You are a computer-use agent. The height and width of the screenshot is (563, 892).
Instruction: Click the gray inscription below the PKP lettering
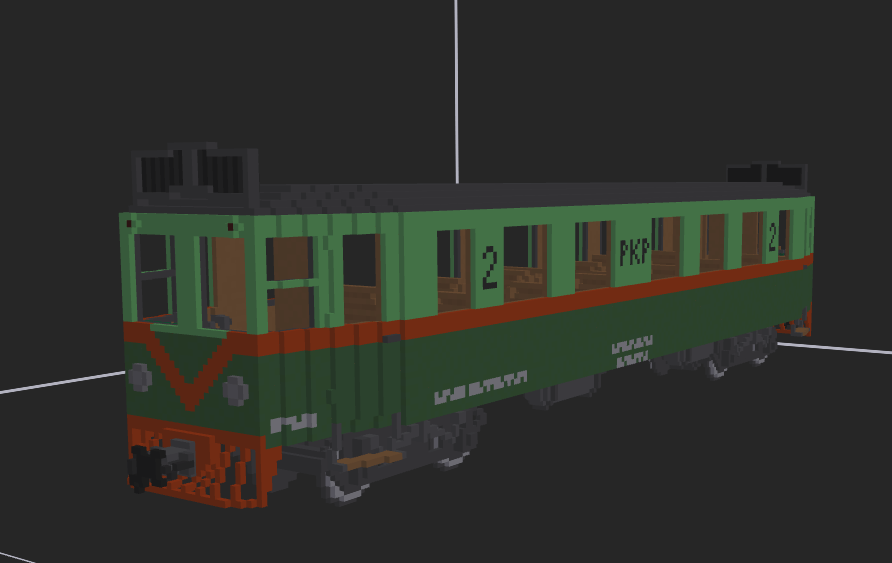click(632, 349)
